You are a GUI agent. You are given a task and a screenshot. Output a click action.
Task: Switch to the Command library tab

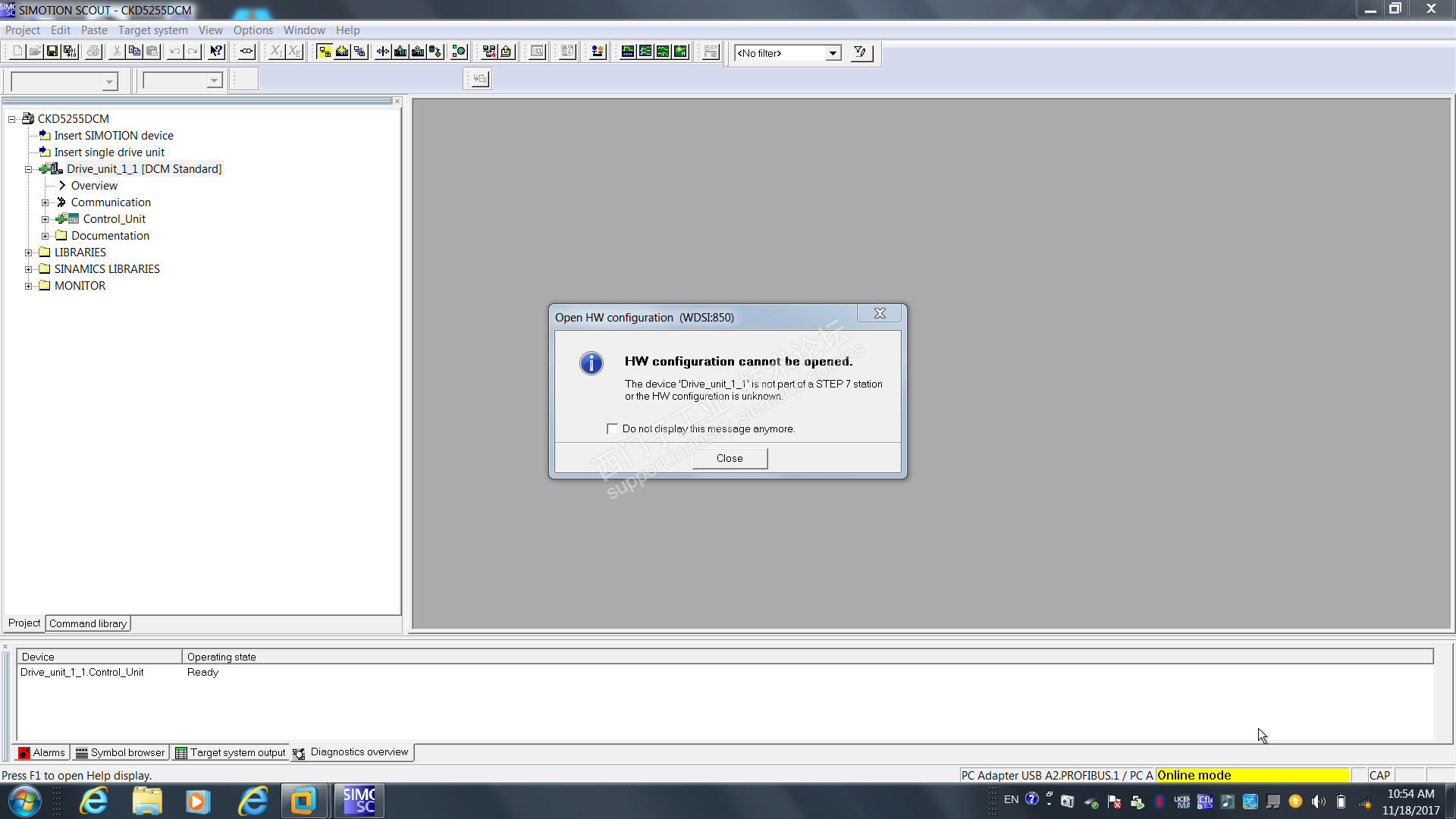88,623
